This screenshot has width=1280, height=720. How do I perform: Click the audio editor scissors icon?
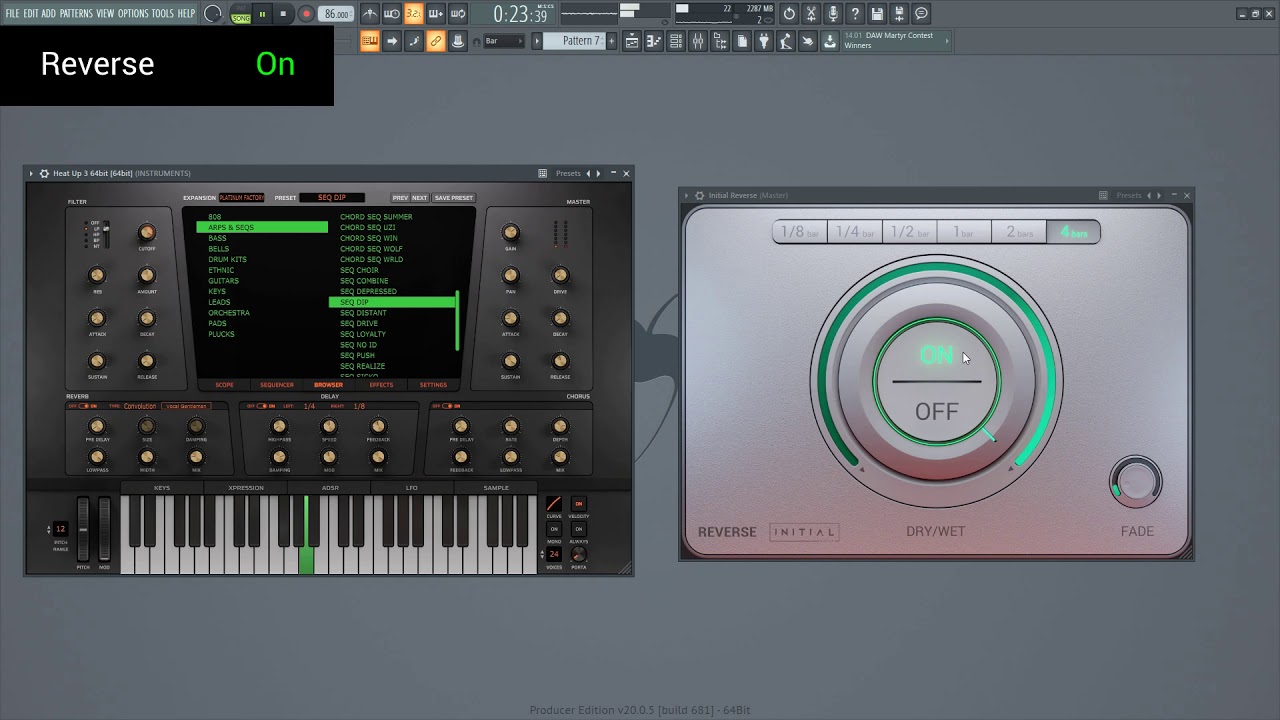tap(811, 14)
